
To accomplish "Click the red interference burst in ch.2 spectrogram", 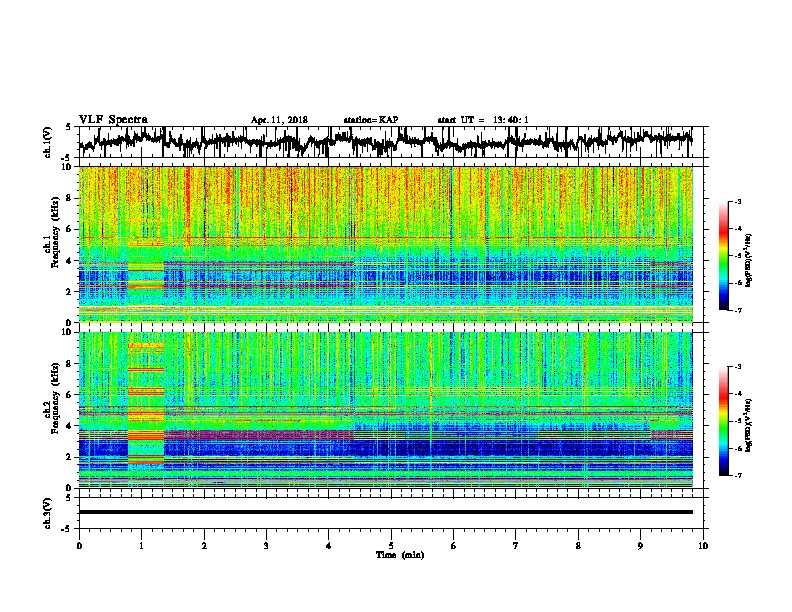I will (x=146, y=404).
